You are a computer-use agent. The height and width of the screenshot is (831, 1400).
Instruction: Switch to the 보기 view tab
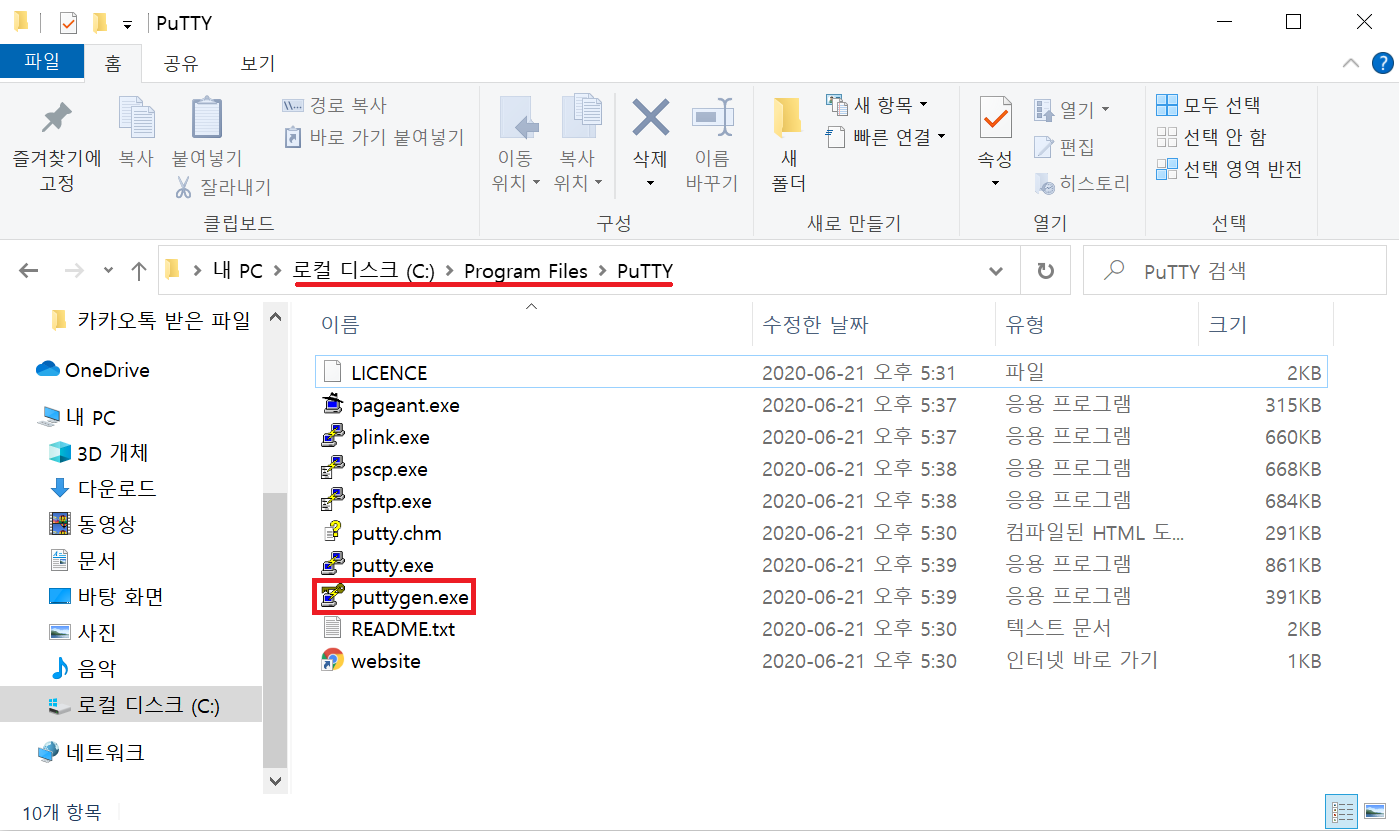(257, 63)
